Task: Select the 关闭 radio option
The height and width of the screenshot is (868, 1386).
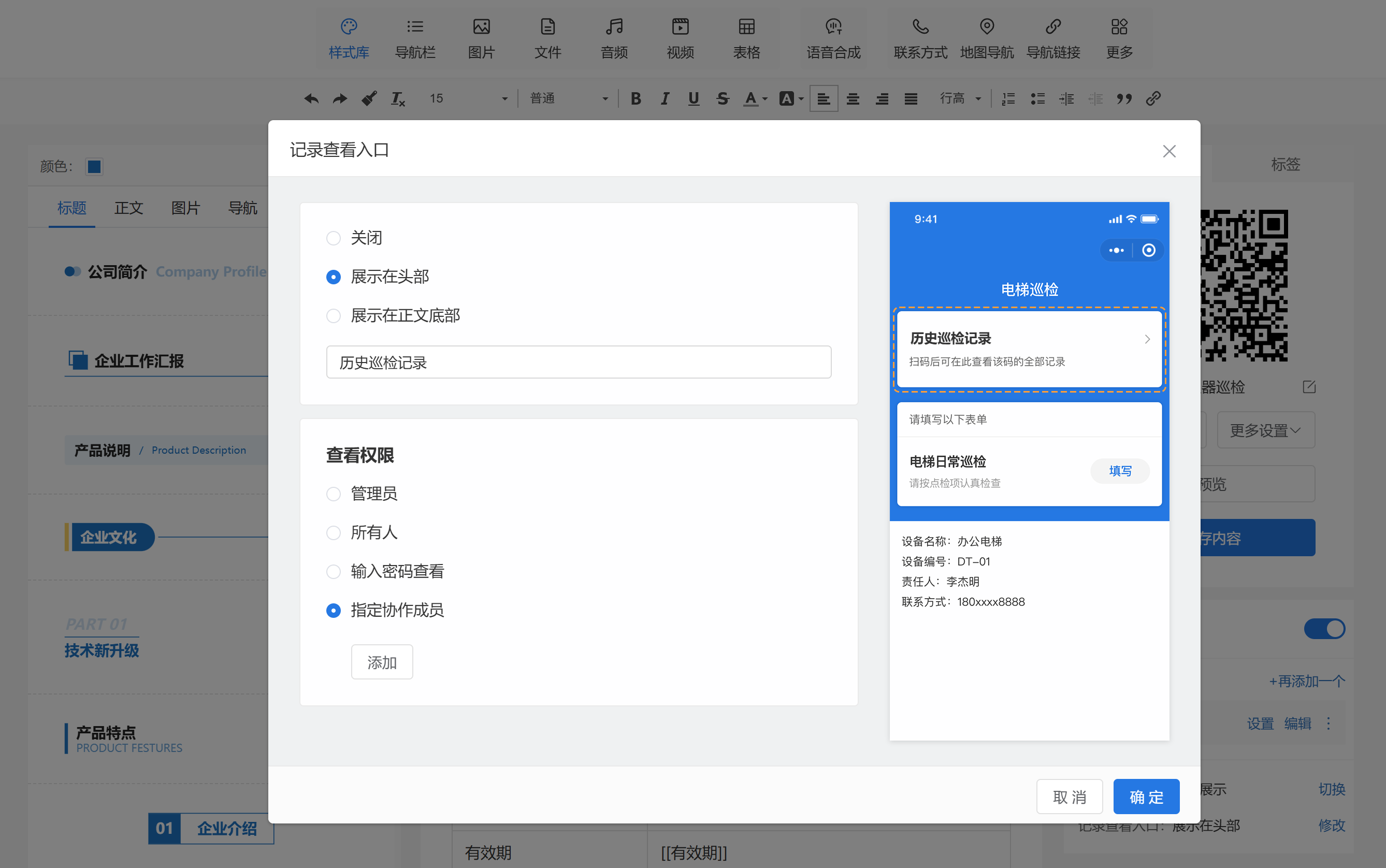Action: [334, 238]
